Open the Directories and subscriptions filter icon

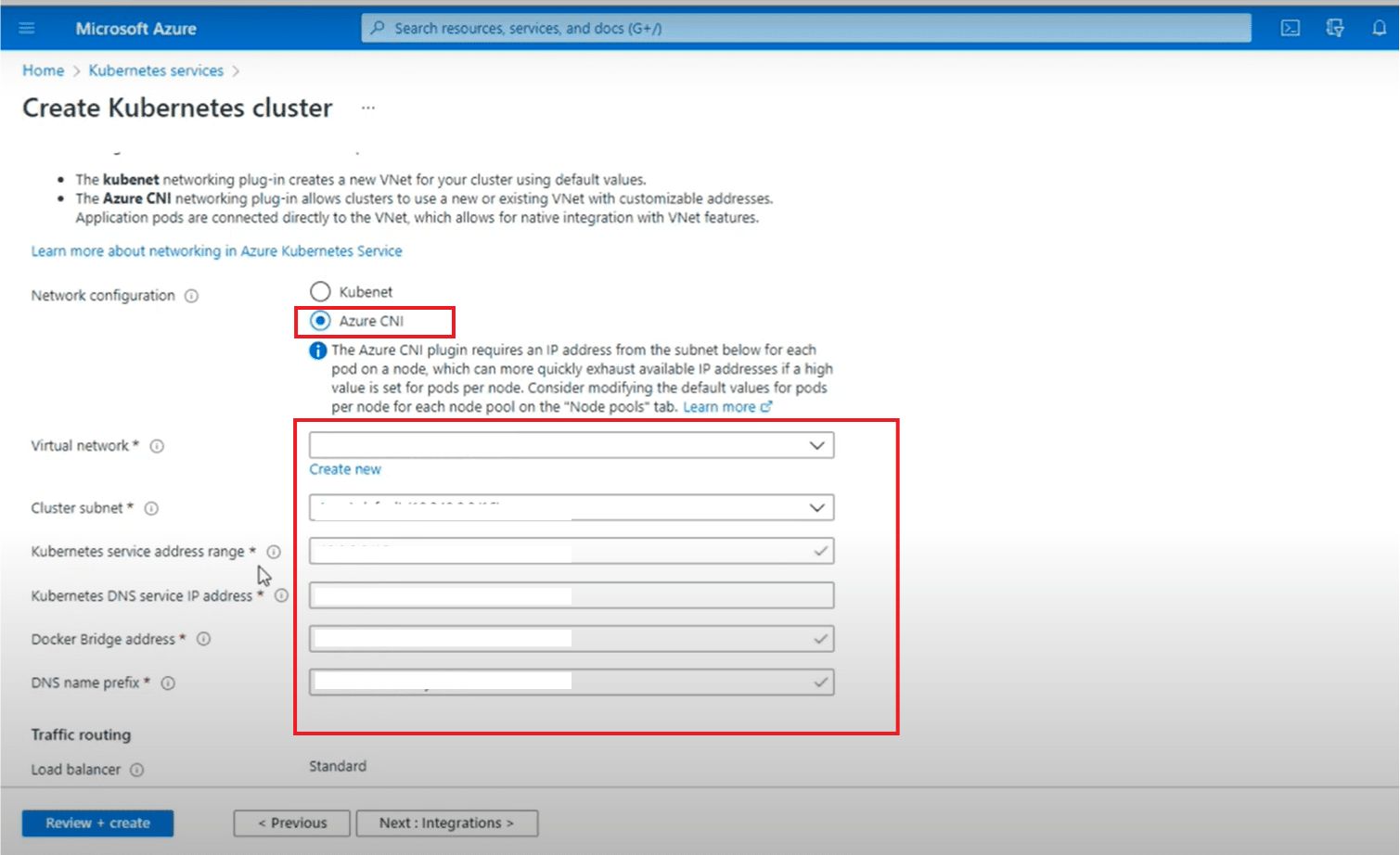[x=1335, y=28]
